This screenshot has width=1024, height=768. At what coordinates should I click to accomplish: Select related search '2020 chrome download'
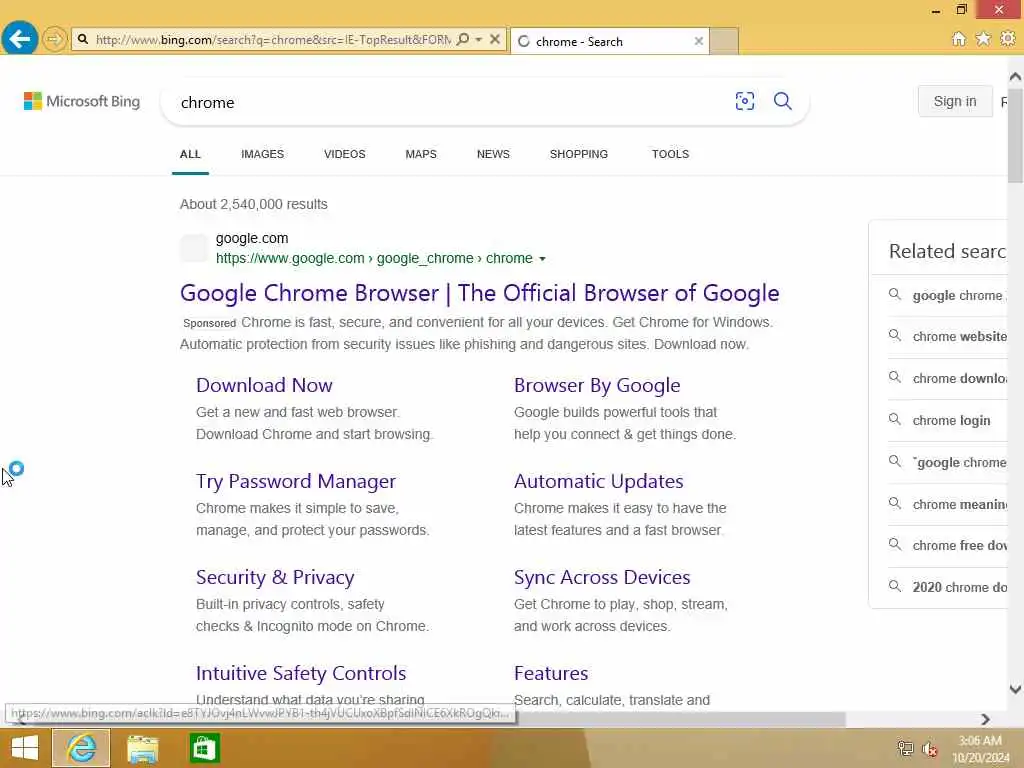(x=950, y=587)
